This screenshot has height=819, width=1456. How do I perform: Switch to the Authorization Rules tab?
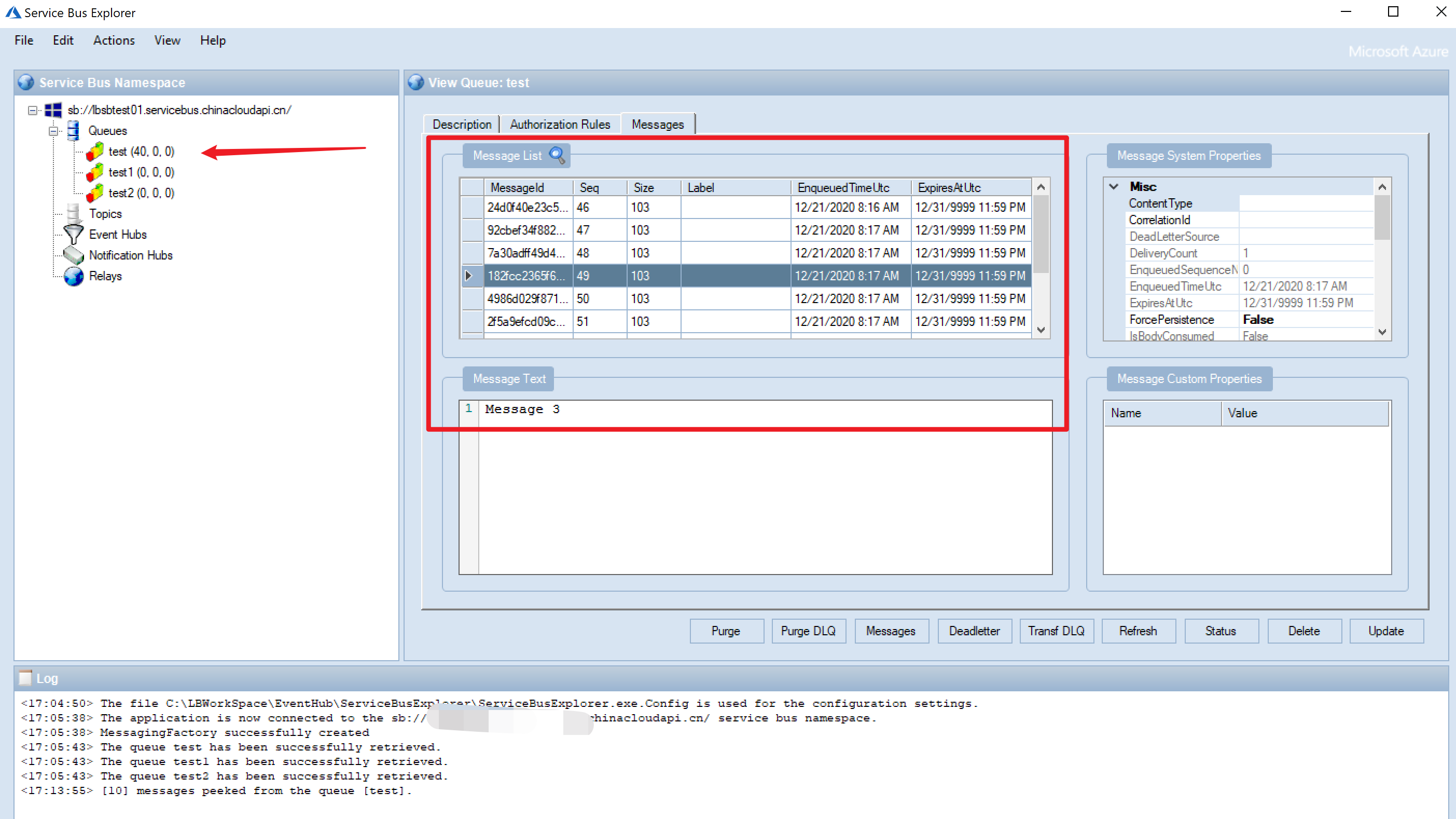pyautogui.click(x=560, y=124)
